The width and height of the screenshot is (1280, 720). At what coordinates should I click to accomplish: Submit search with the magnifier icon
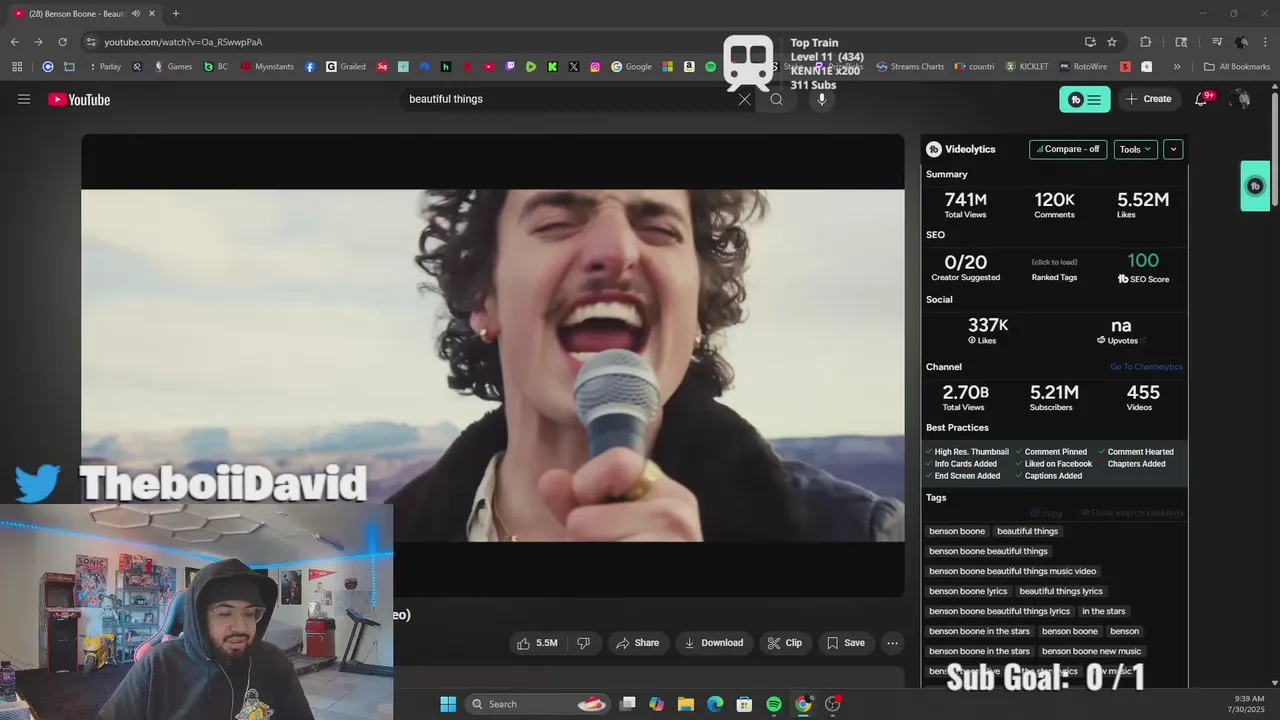tap(776, 99)
